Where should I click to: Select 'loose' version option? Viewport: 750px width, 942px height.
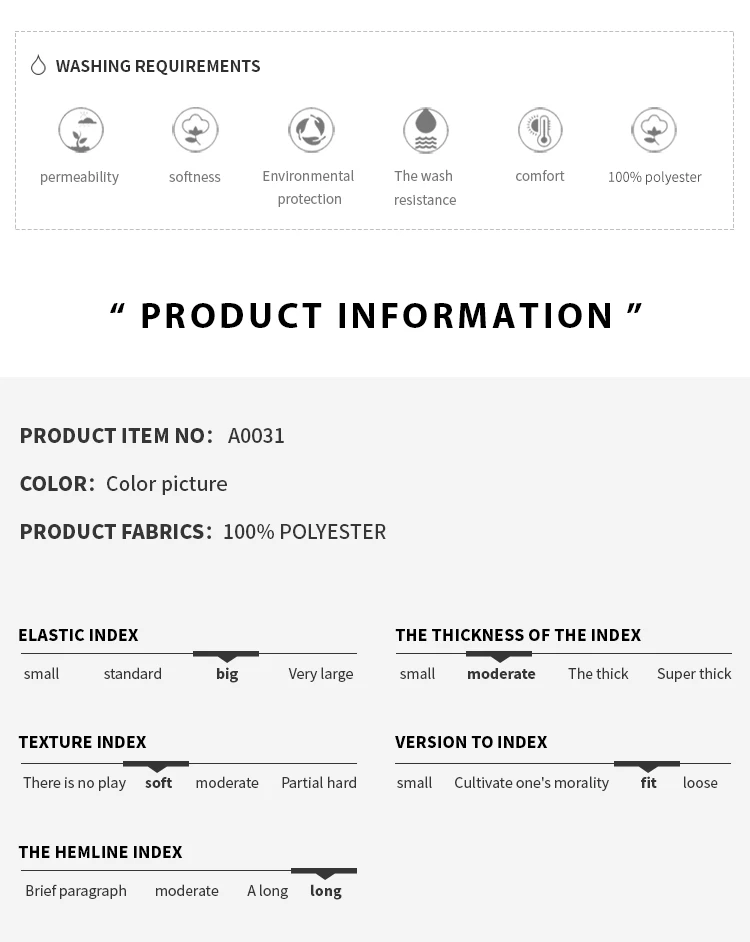pyautogui.click(x=700, y=783)
